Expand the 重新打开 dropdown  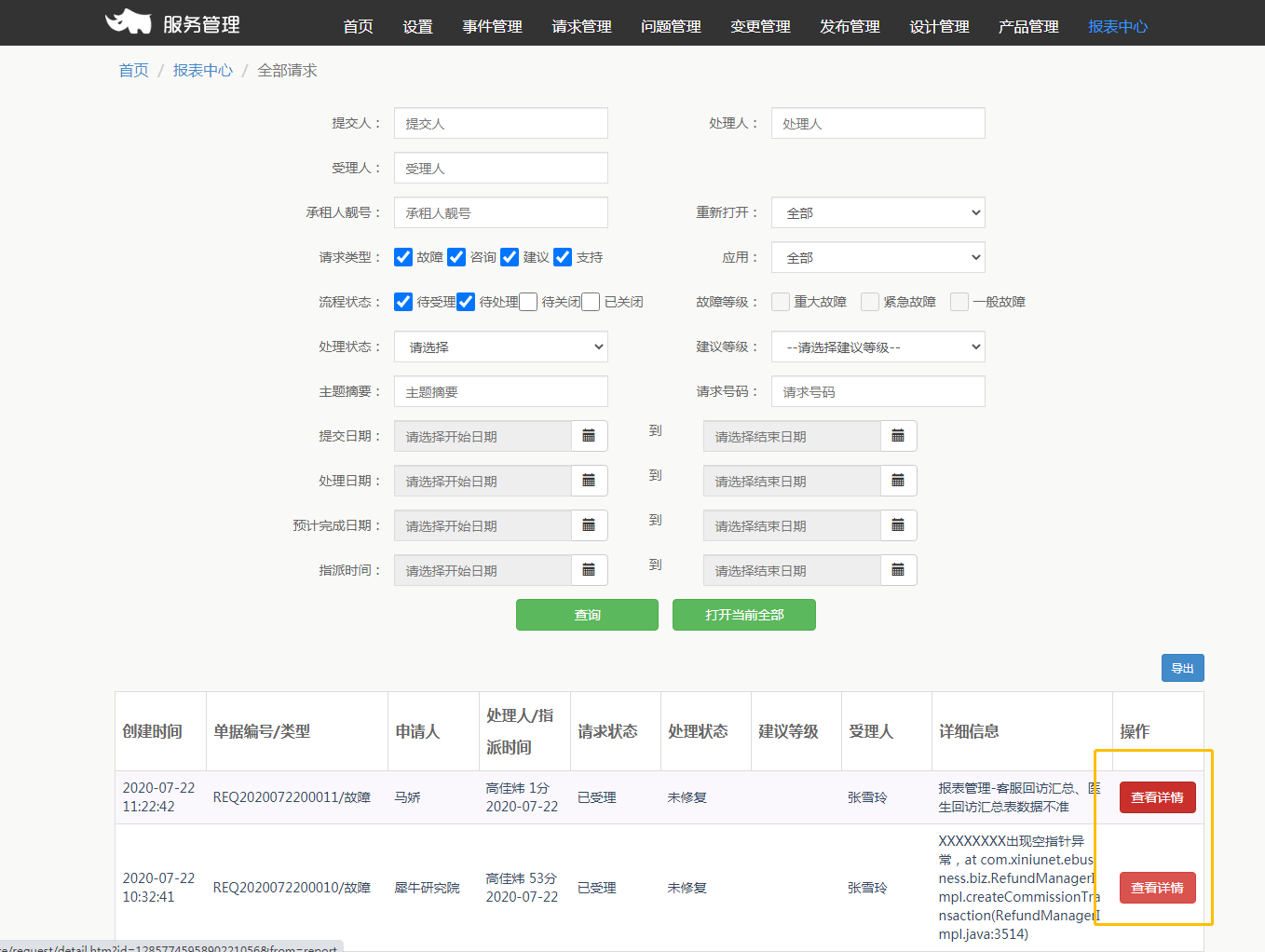point(878,212)
